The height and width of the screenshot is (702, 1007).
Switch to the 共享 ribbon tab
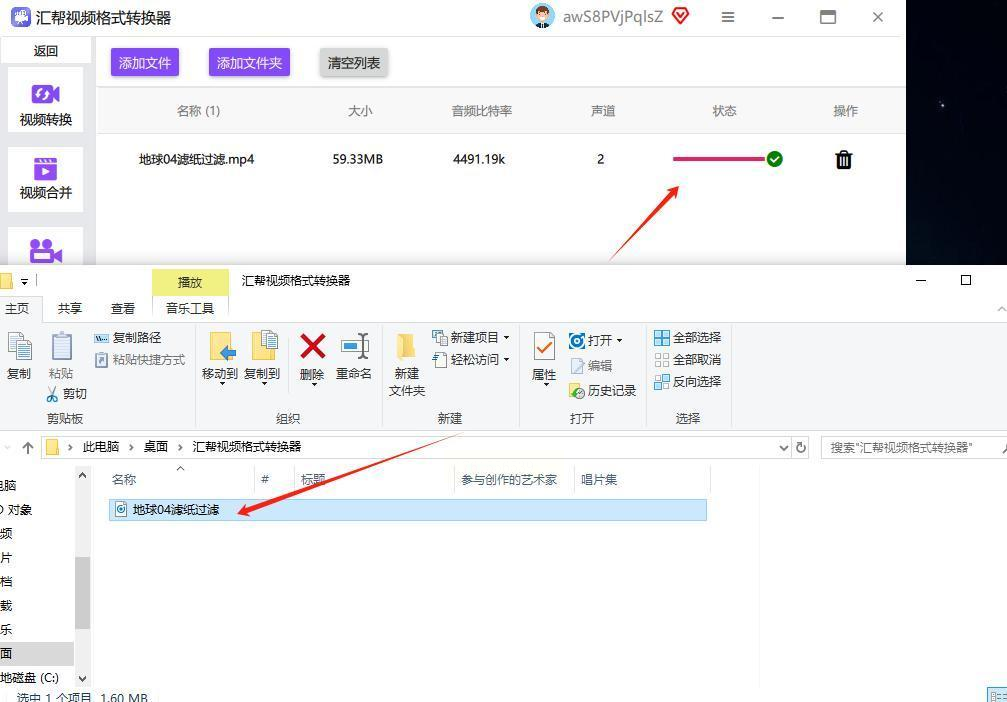(x=69, y=308)
